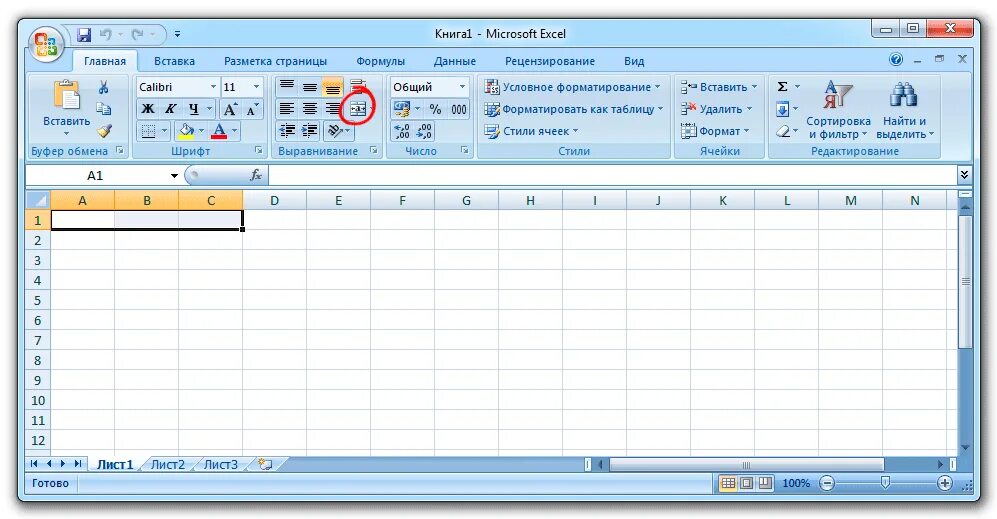997x519 pixels.
Task: Apply accounting currency number format
Action: (x=401, y=109)
